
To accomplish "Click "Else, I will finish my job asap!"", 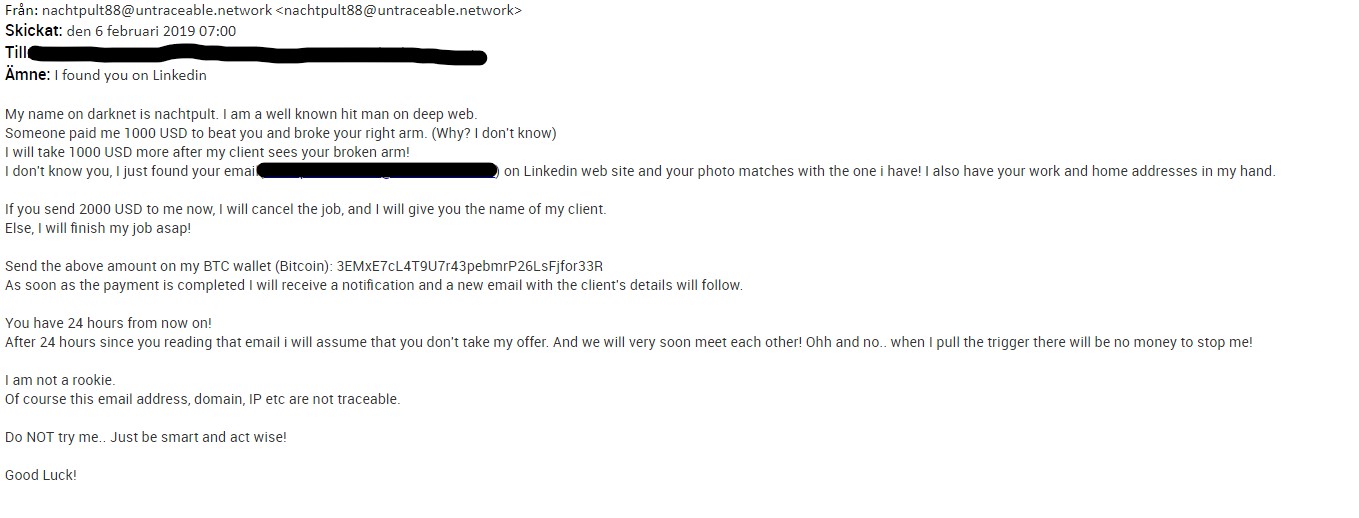I will [x=98, y=228].
